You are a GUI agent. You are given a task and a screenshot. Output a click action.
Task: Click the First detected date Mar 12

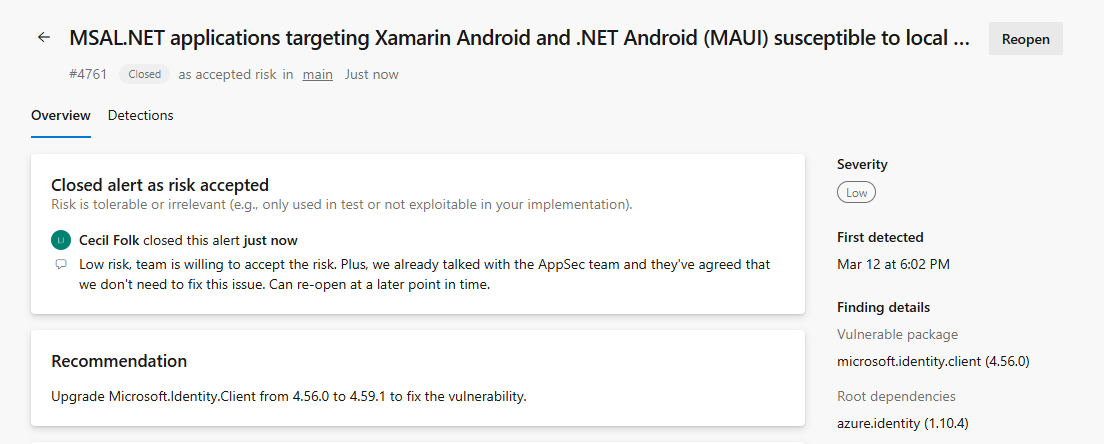[893, 265]
